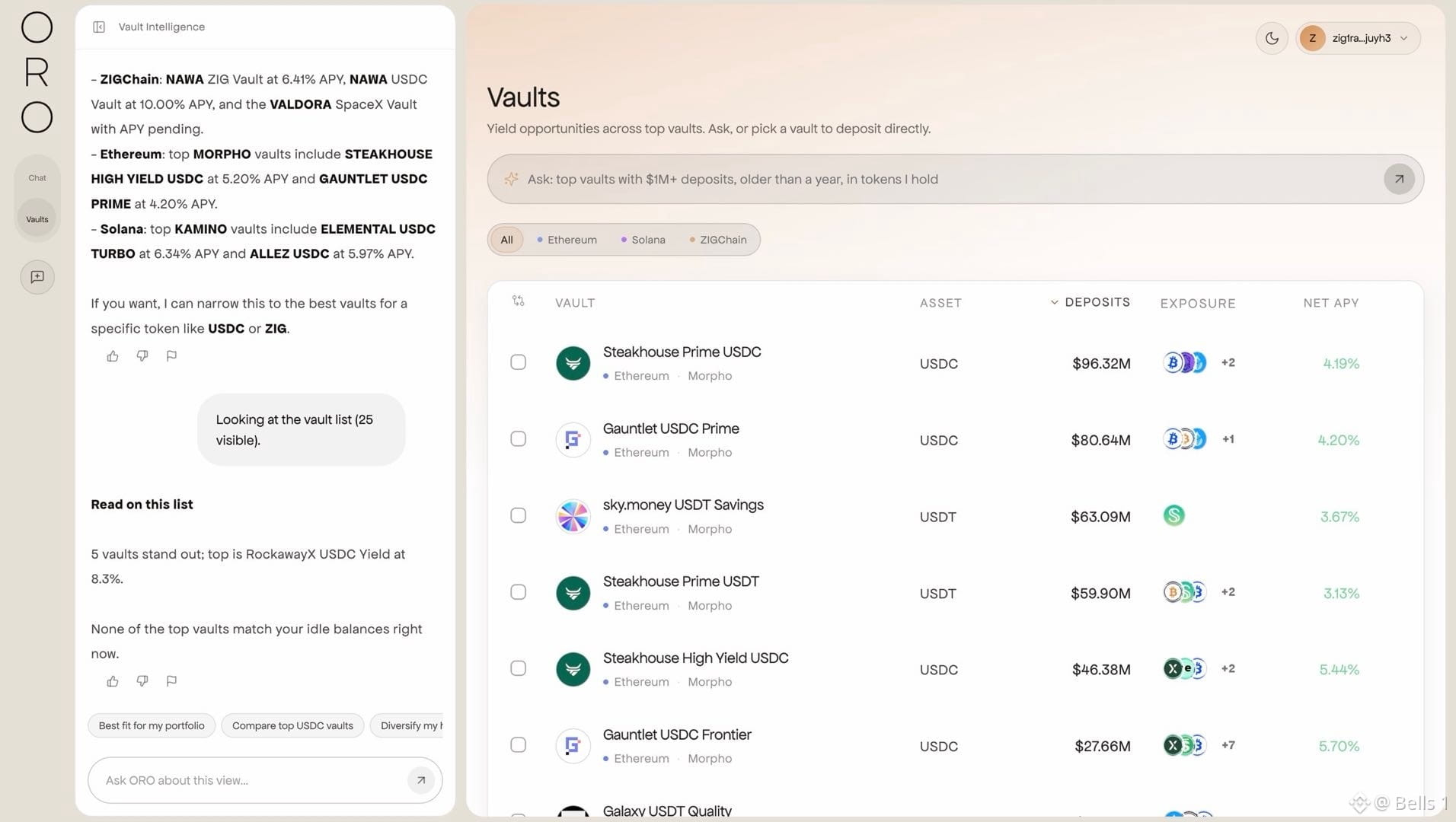Switch to Chat in the sidebar
This screenshot has width=1456, height=822.
click(x=37, y=178)
